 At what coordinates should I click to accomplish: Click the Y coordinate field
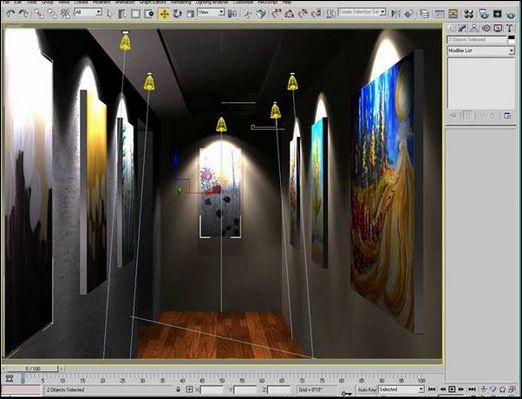point(245,390)
